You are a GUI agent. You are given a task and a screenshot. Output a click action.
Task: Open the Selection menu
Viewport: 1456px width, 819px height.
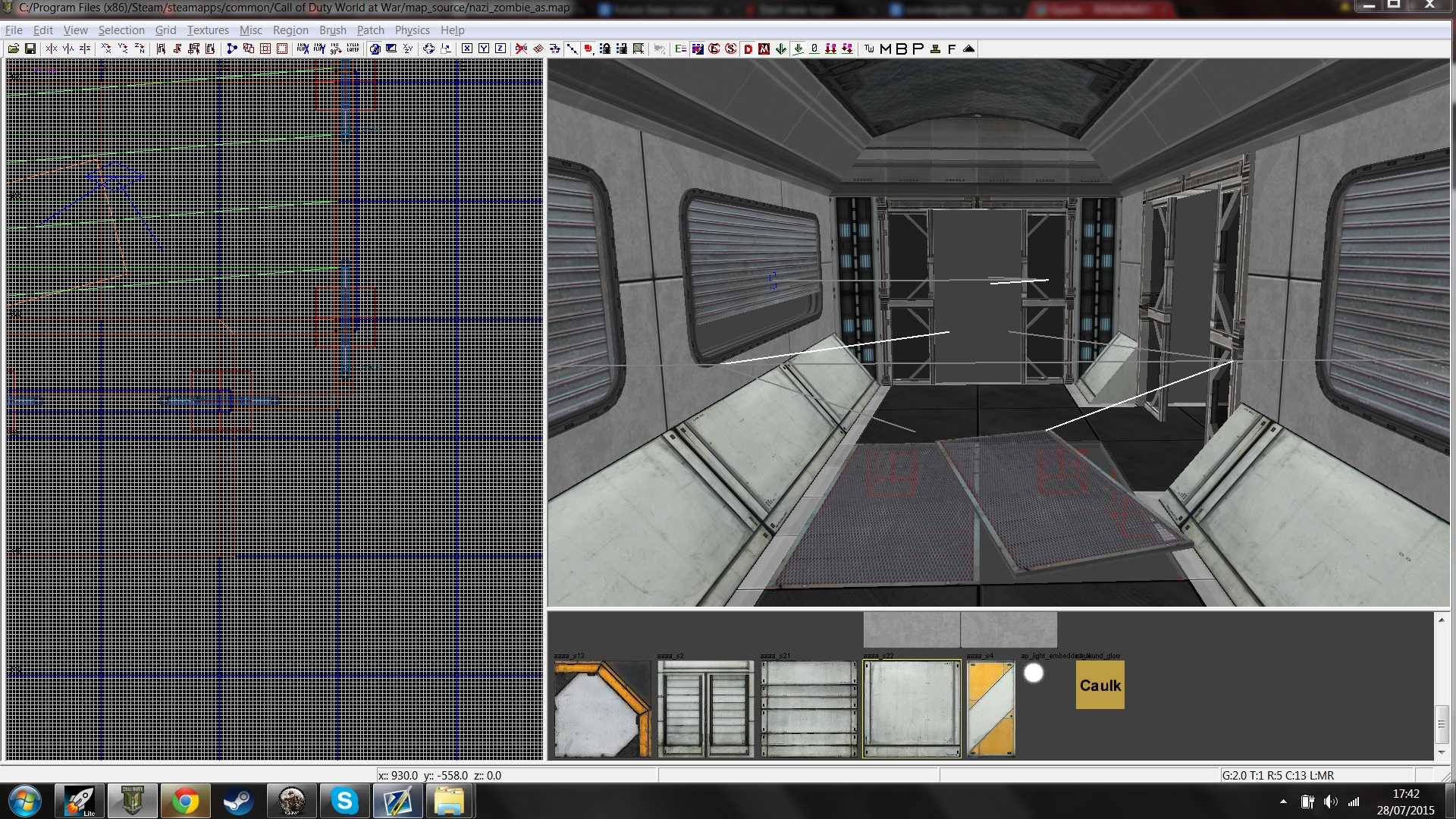click(121, 30)
